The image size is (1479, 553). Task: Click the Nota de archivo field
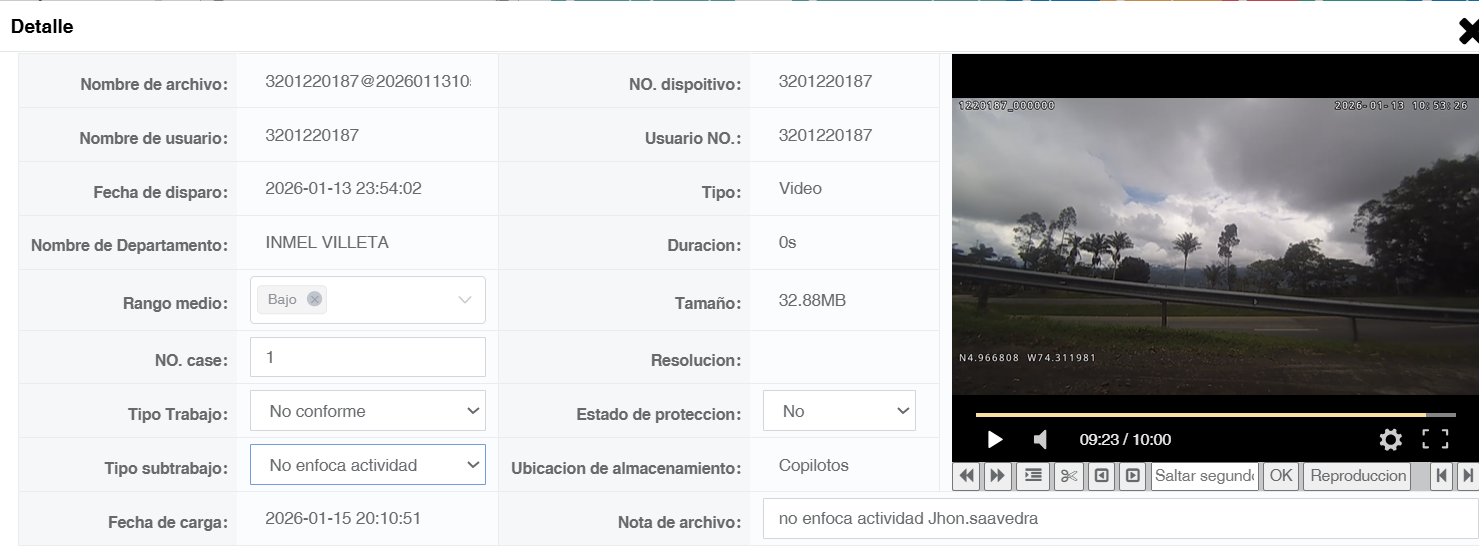[x=1120, y=519]
